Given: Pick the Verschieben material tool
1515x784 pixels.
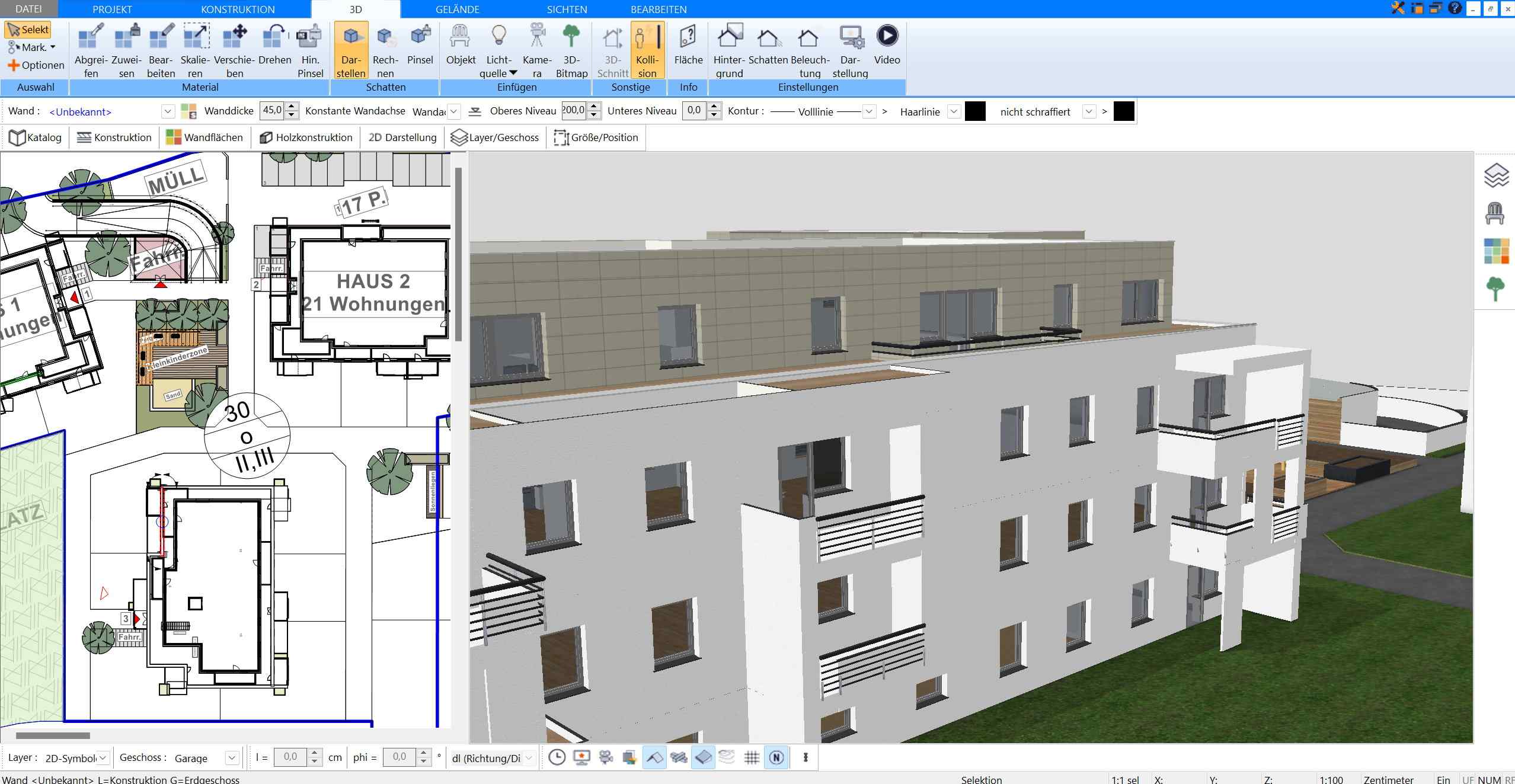Looking at the screenshot, I should (x=234, y=51).
